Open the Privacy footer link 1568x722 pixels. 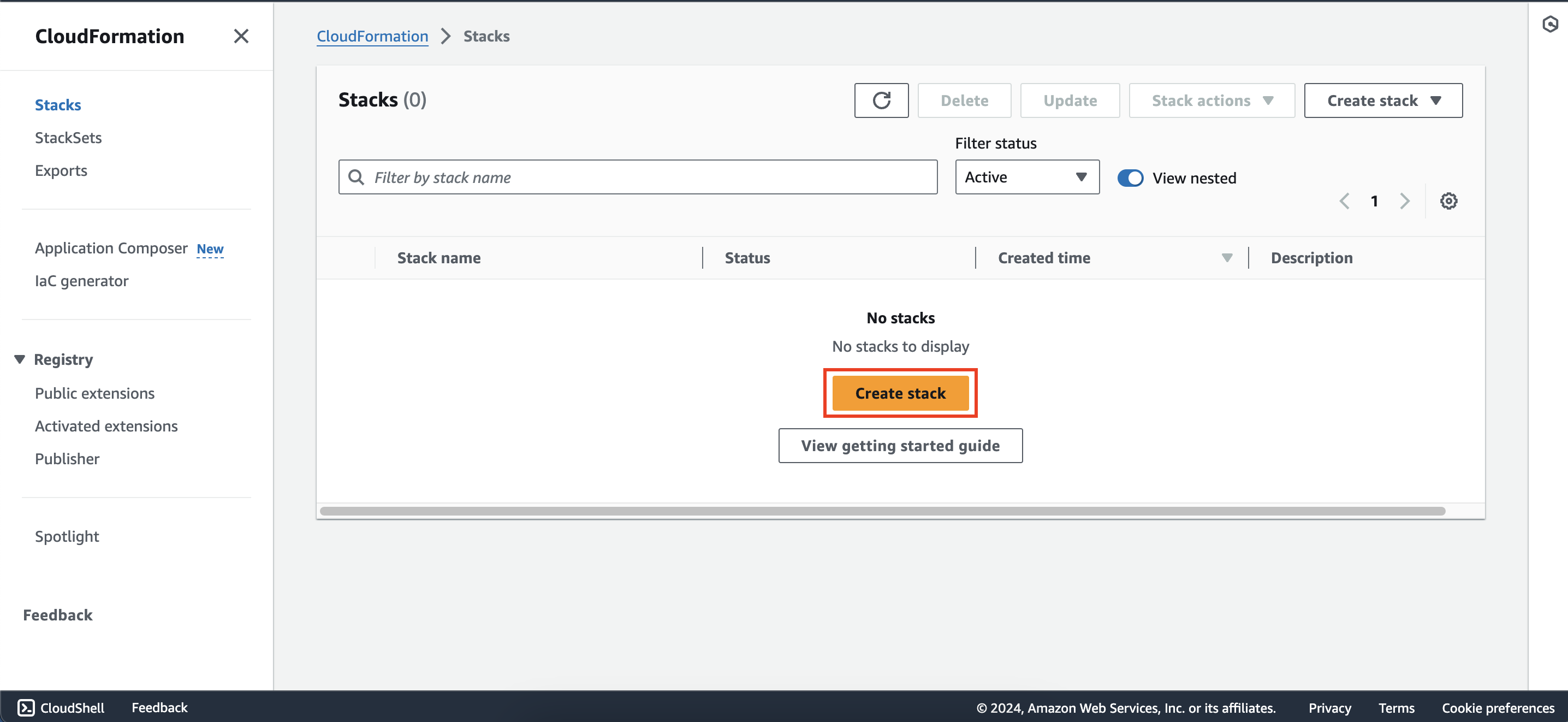click(1330, 708)
